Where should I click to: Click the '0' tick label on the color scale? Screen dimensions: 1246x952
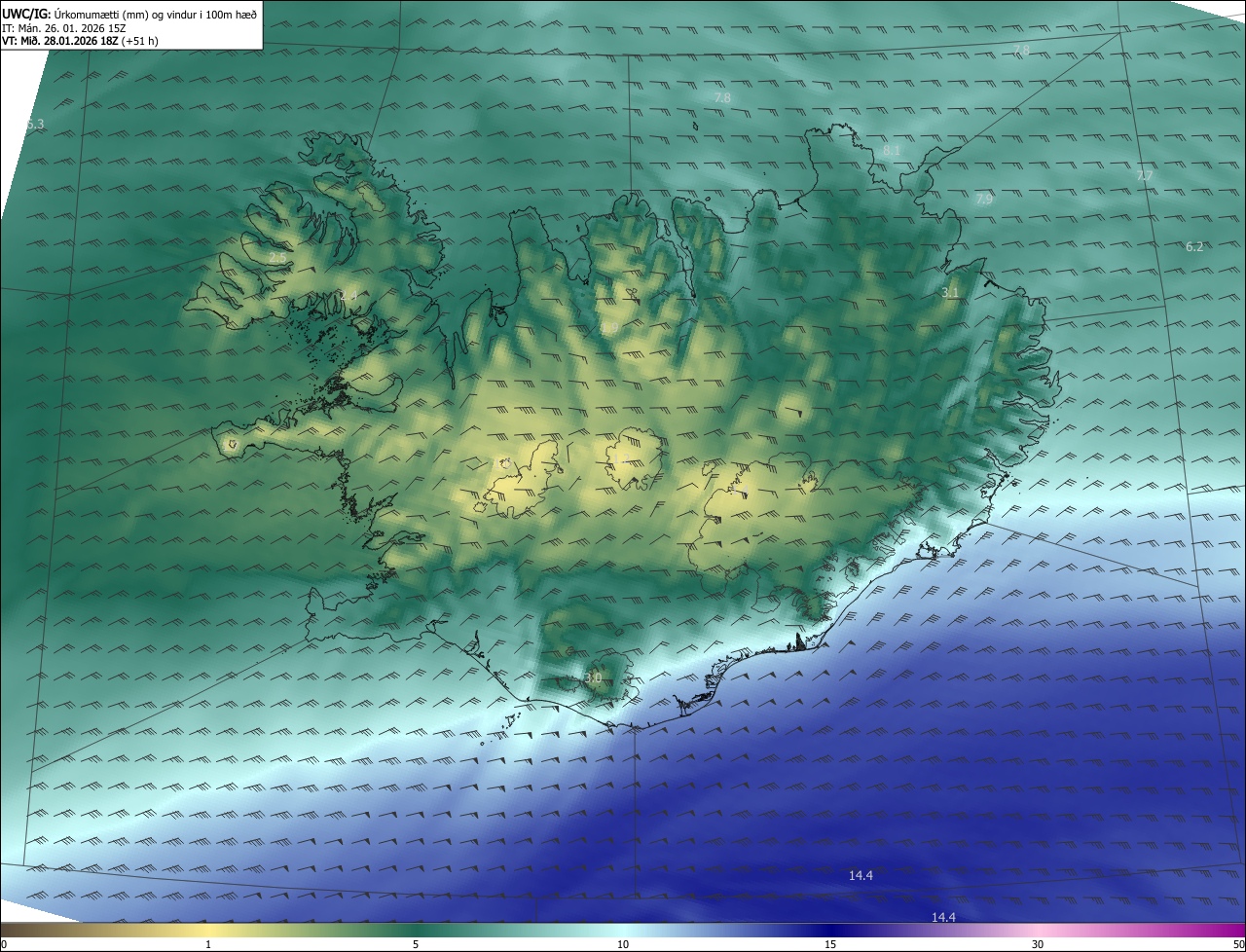(x=4, y=944)
